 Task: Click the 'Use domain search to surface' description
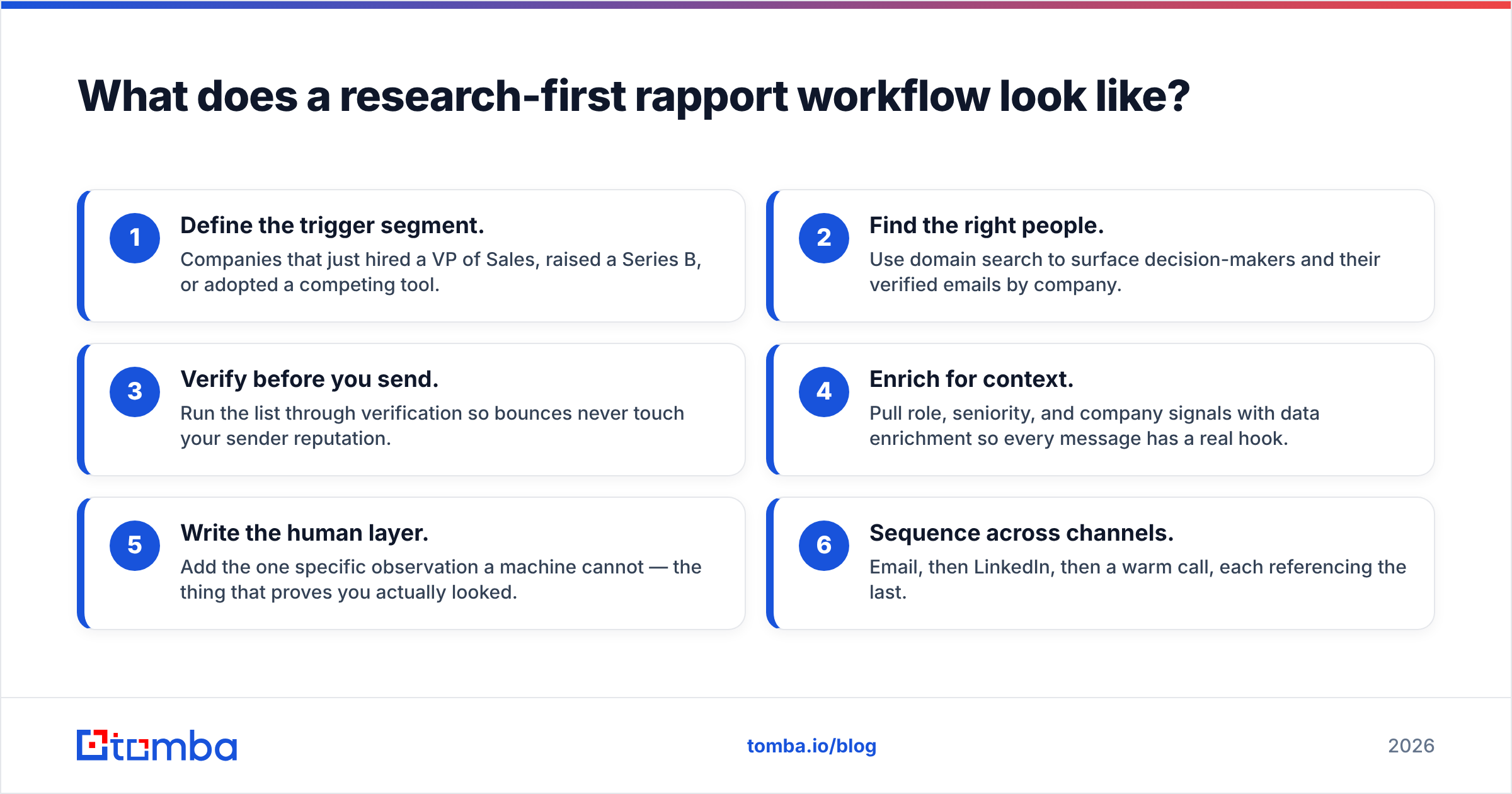click(1125, 272)
